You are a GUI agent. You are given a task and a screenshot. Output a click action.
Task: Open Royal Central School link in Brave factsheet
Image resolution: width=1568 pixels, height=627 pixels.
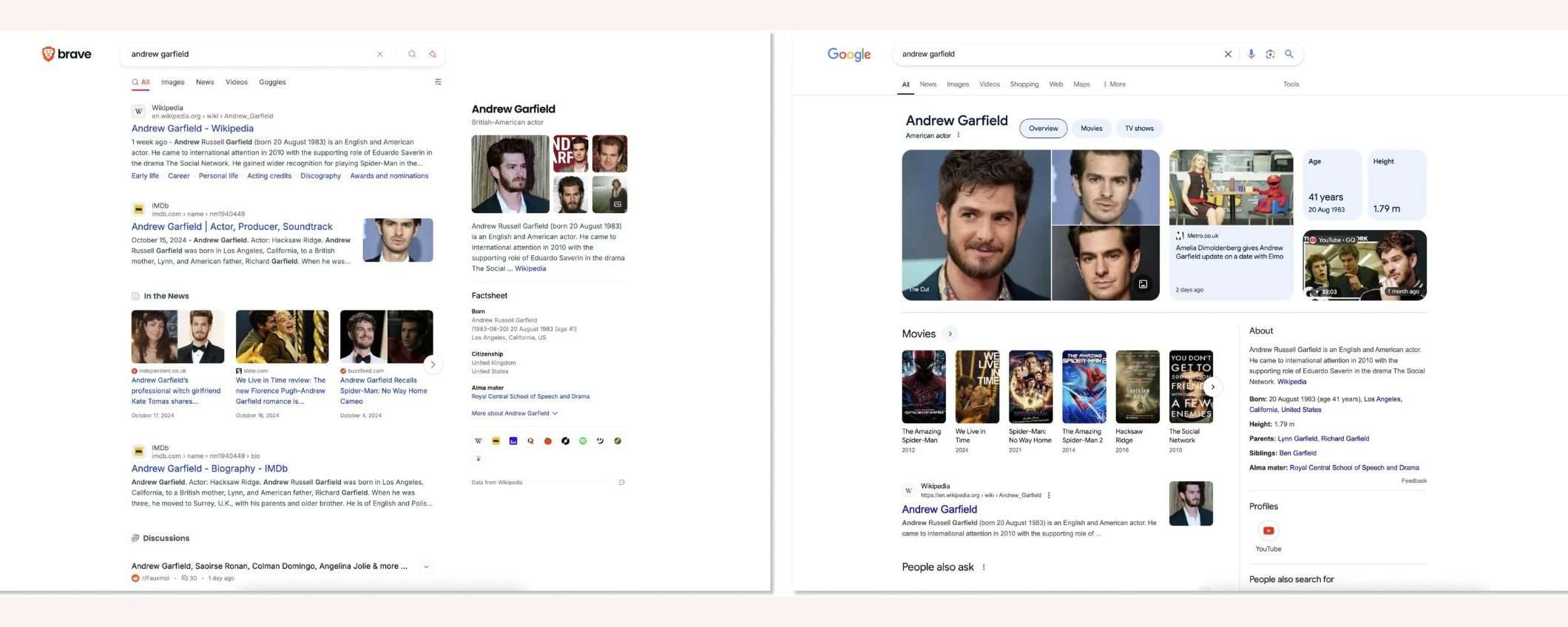point(530,396)
